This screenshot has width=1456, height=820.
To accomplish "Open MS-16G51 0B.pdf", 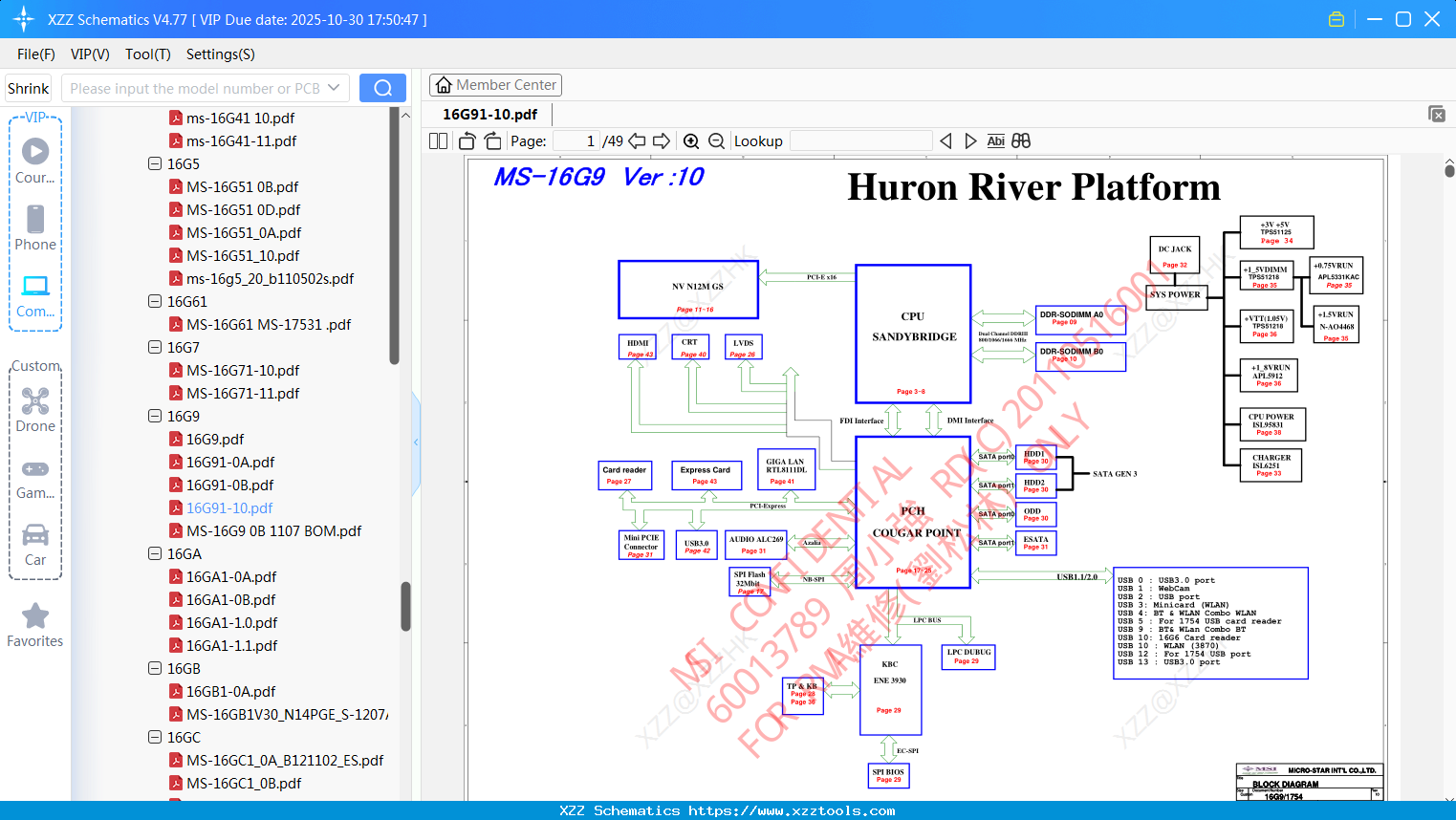I will 242,186.
